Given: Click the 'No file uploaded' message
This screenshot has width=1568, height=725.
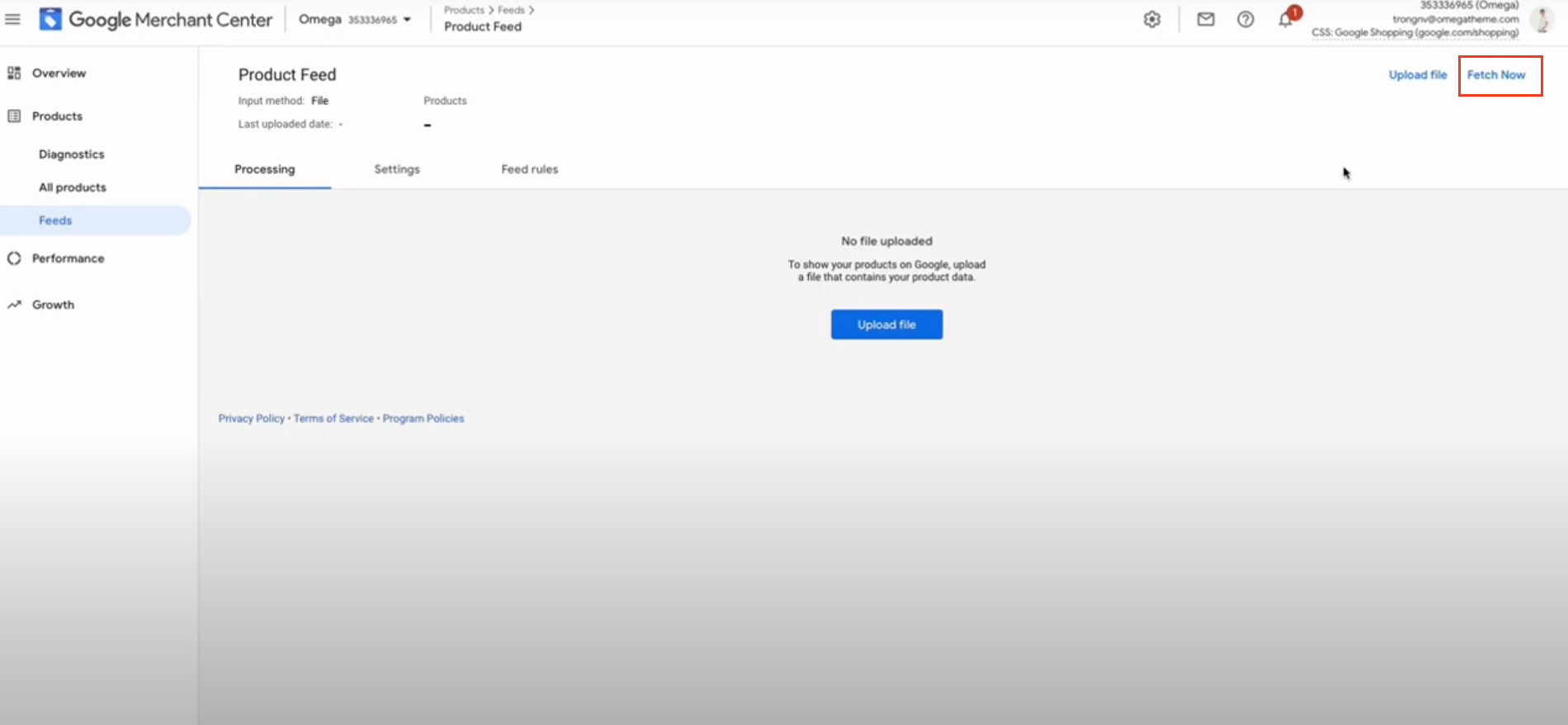Looking at the screenshot, I should [x=886, y=241].
